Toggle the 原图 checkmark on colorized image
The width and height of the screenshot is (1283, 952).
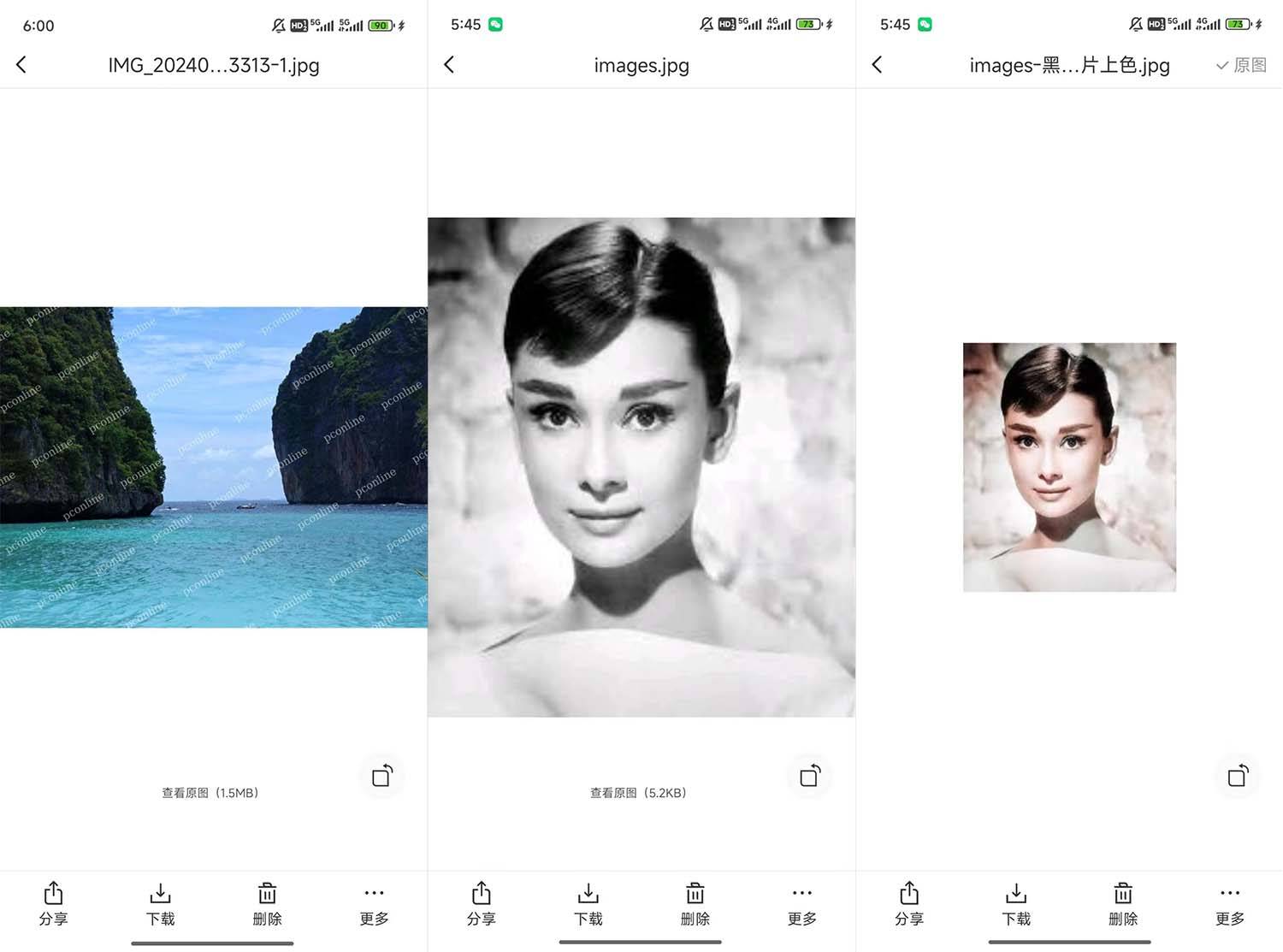(x=1241, y=65)
